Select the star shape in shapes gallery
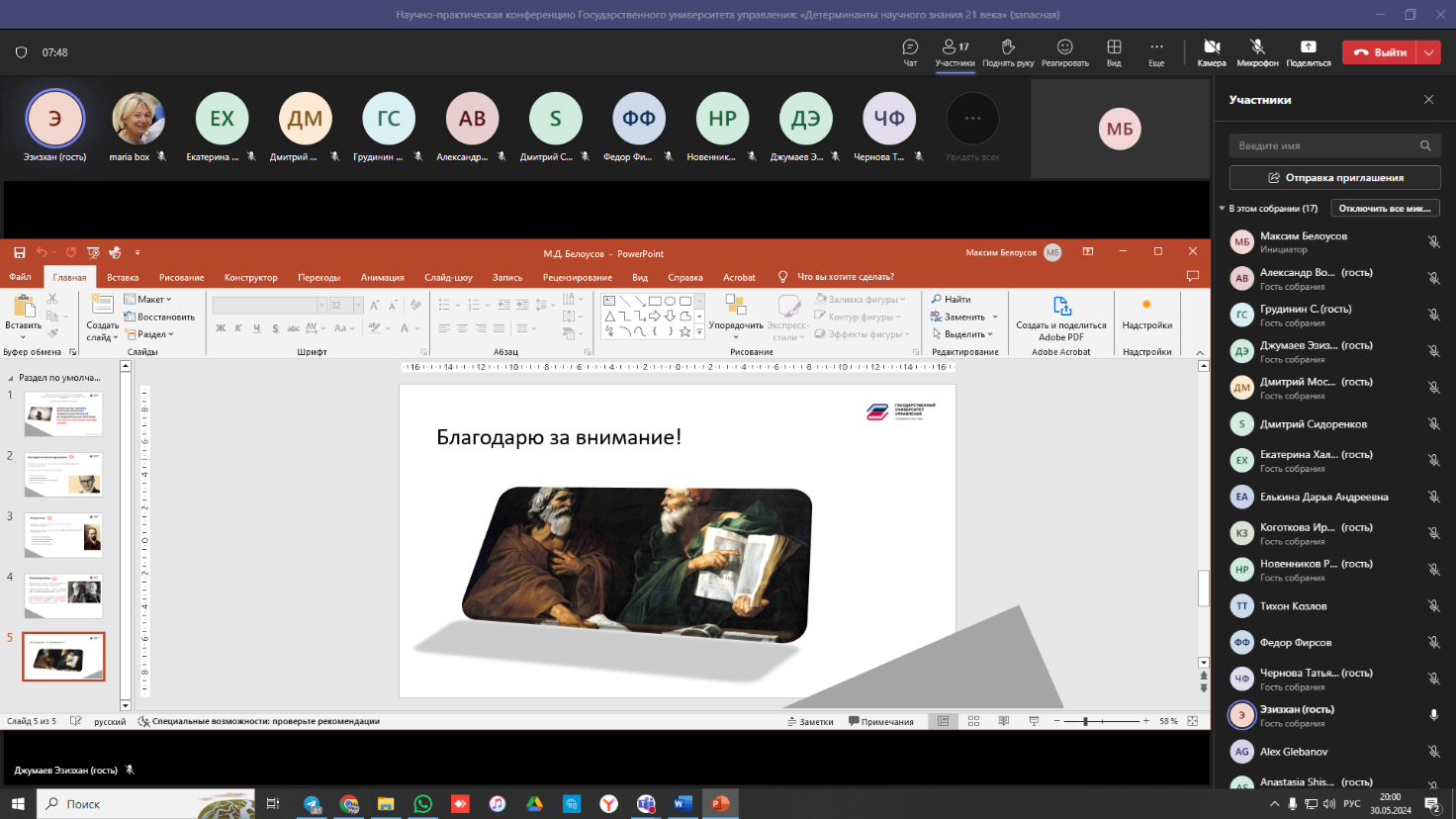The width and height of the screenshot is (1456, 819). point(685,331)
